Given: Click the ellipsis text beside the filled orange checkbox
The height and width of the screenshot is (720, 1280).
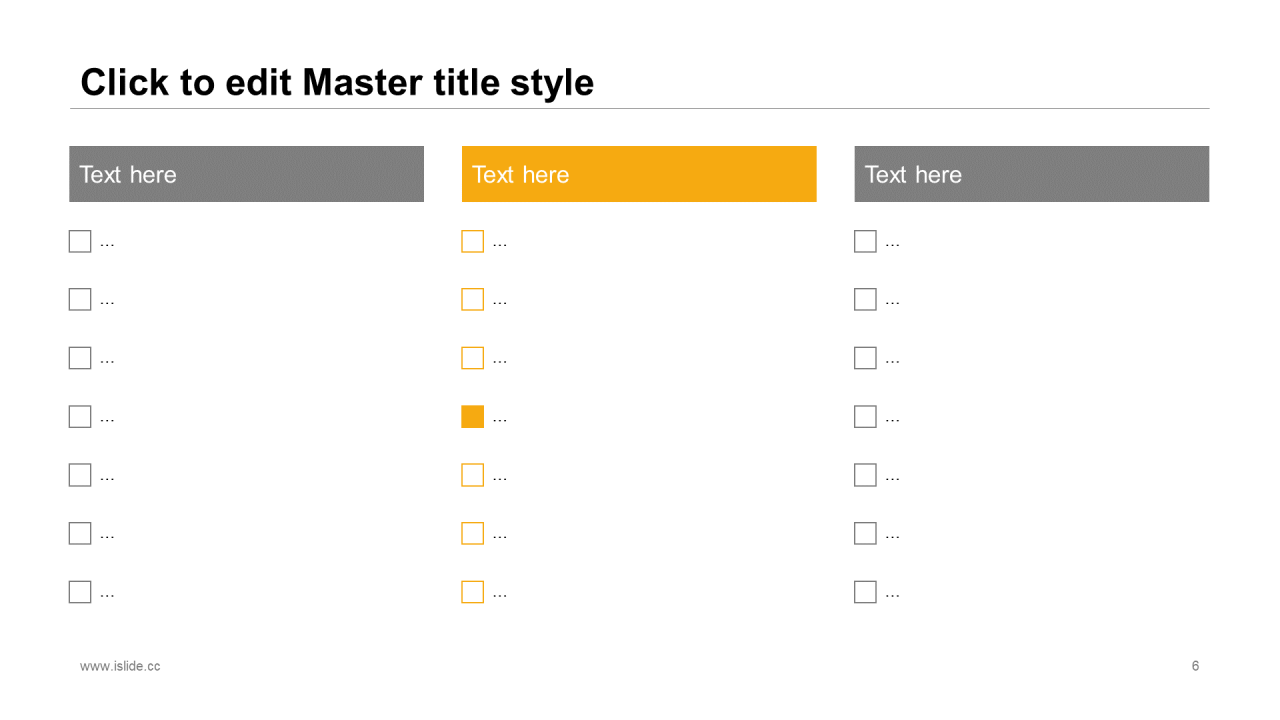Looking at the screenshot, I should point(500,420).
